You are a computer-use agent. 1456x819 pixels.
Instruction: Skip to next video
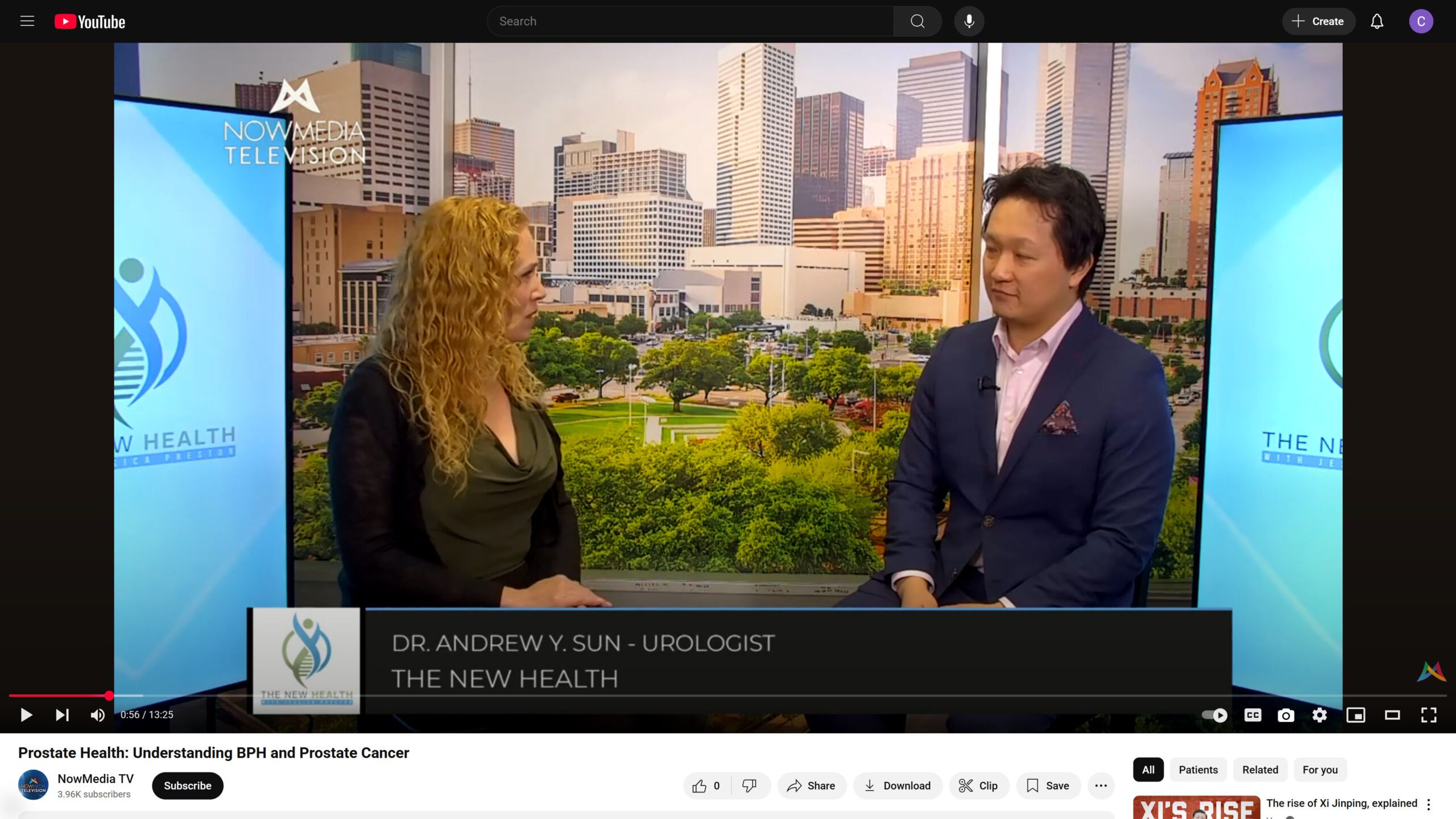62,715
